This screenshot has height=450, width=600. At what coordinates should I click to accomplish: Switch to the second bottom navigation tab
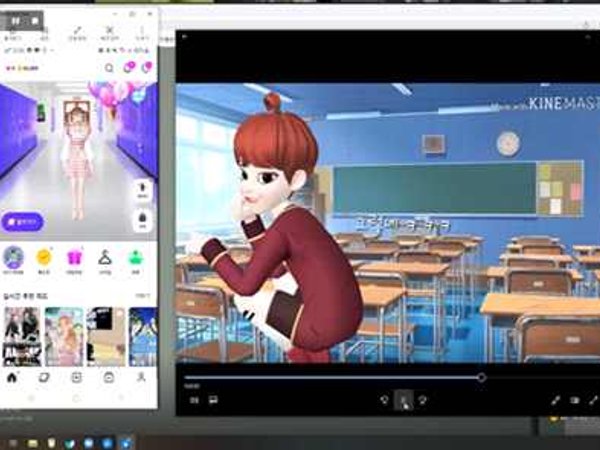[x=44, y=378]
